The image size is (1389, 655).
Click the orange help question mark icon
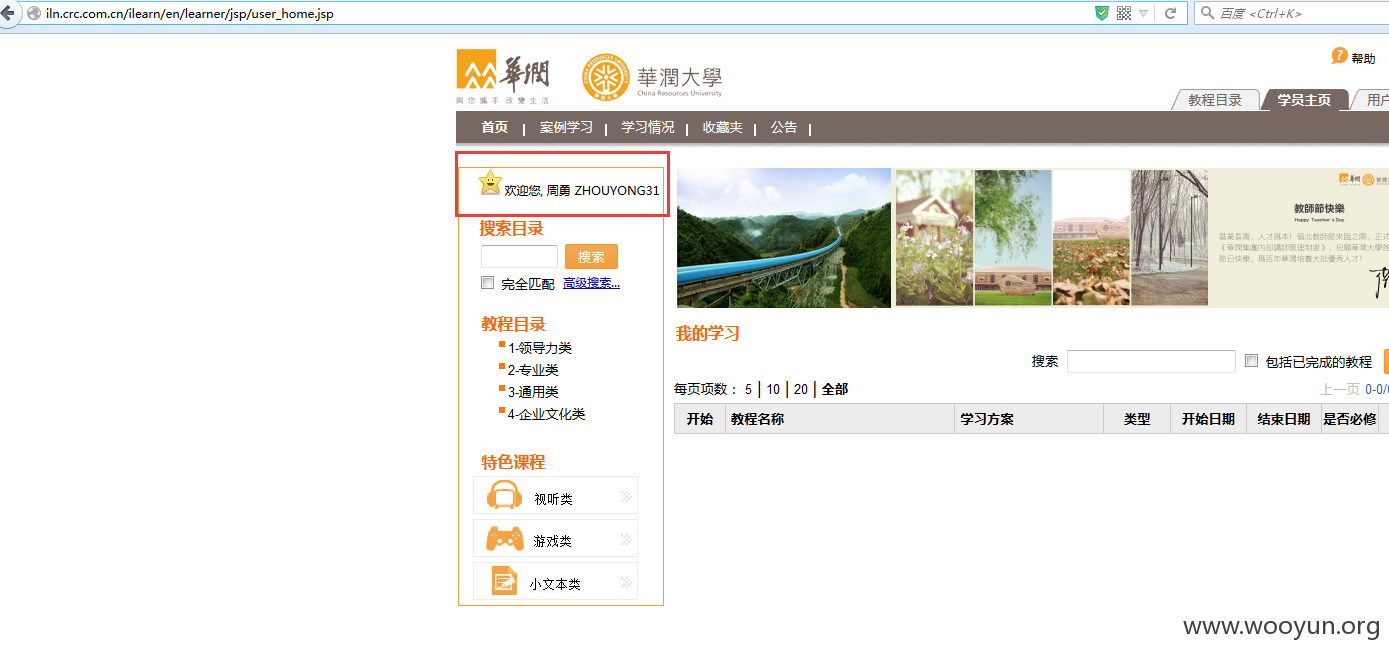click(1339, 56)
